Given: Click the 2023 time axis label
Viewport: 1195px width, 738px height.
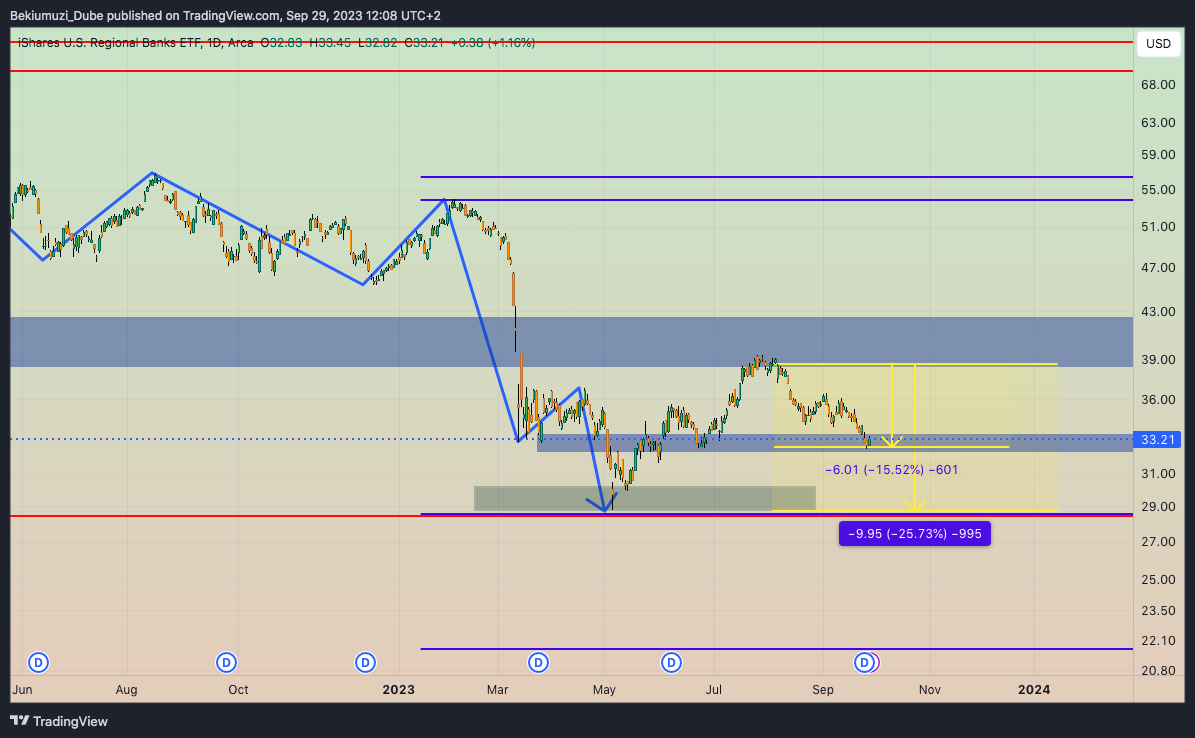Looking at the screenshot, I should 399,690.
